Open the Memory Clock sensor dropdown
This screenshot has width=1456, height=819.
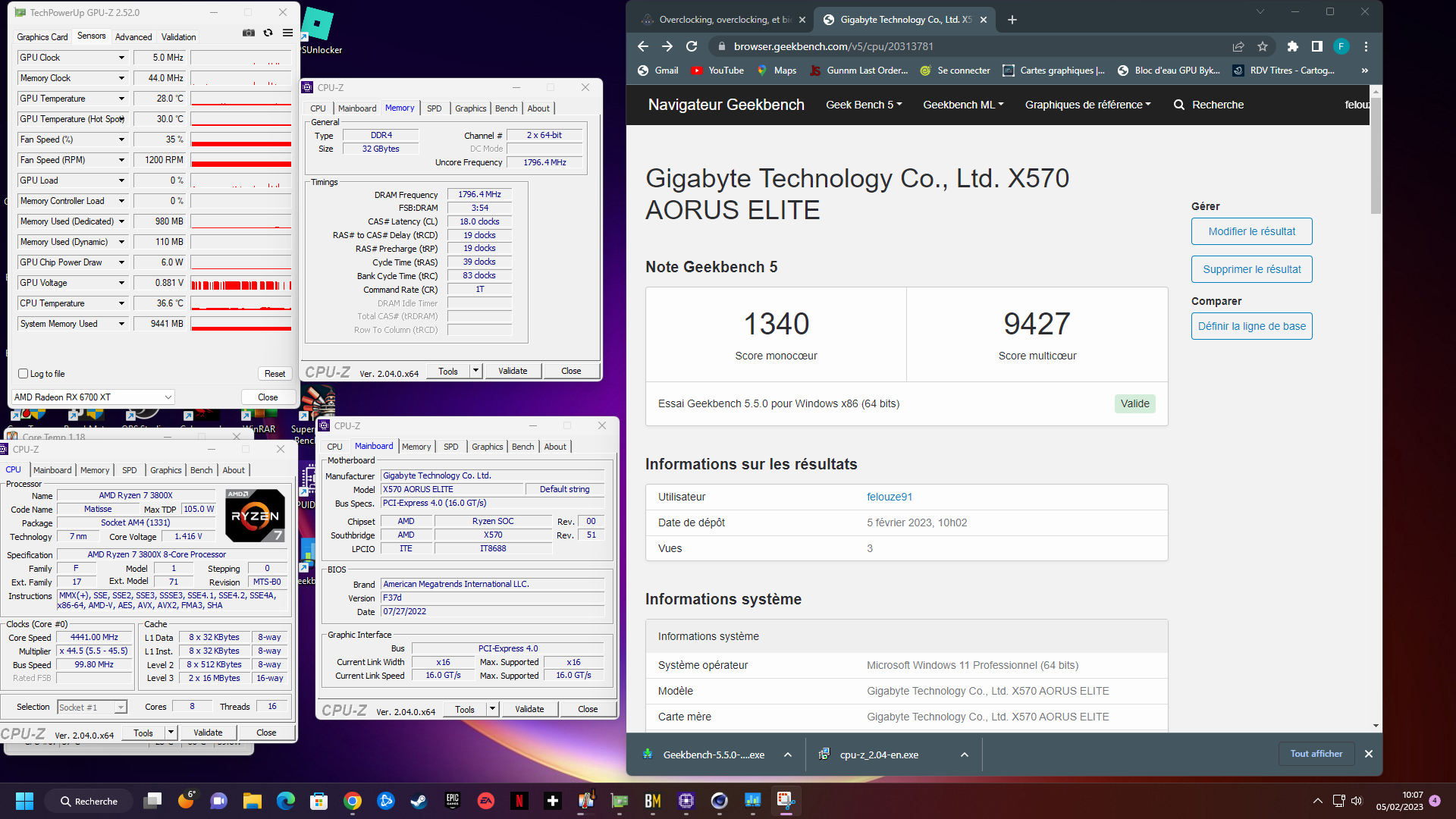pos(121,78)
